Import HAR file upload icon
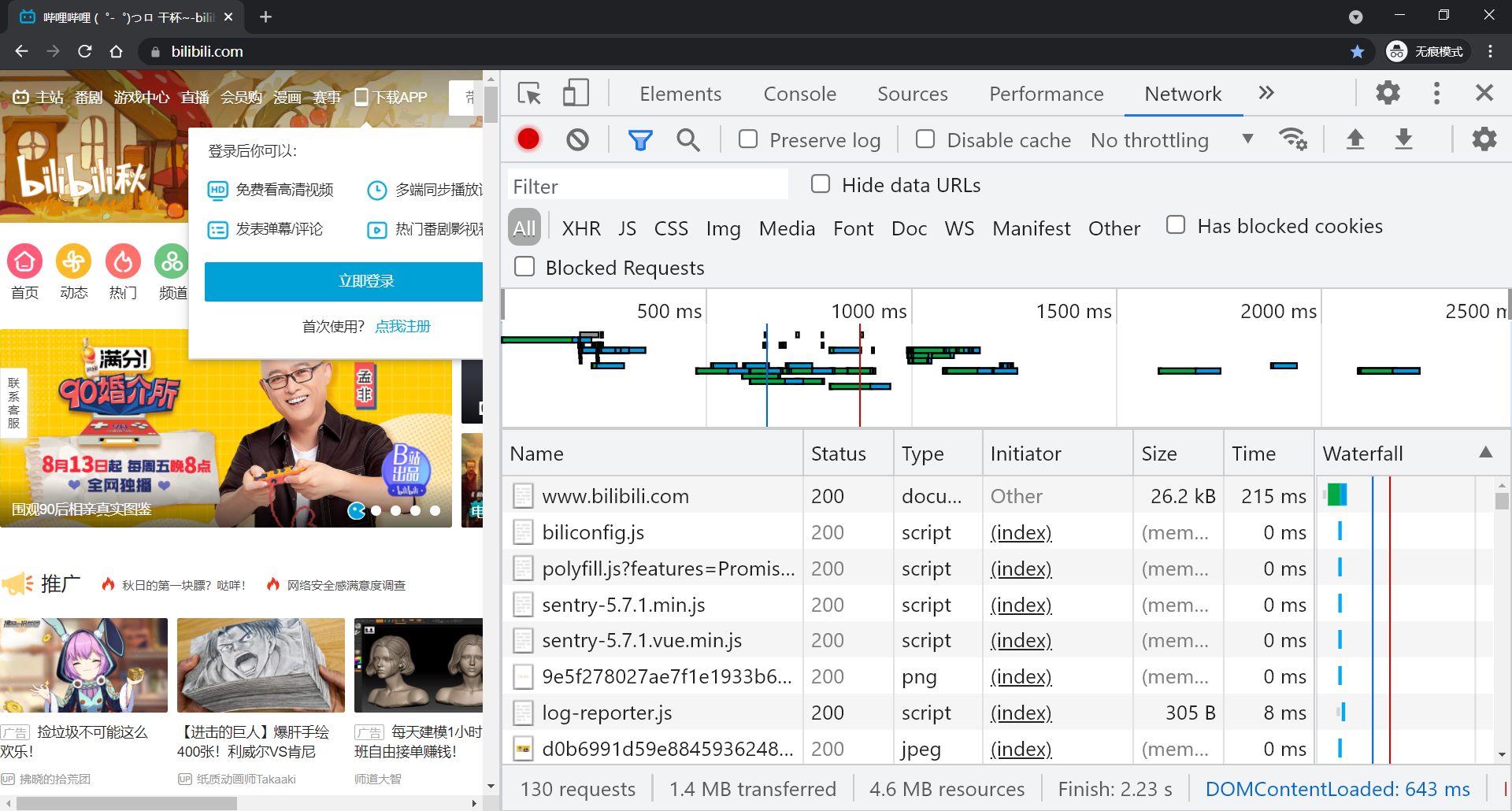 click(1355, 139)
